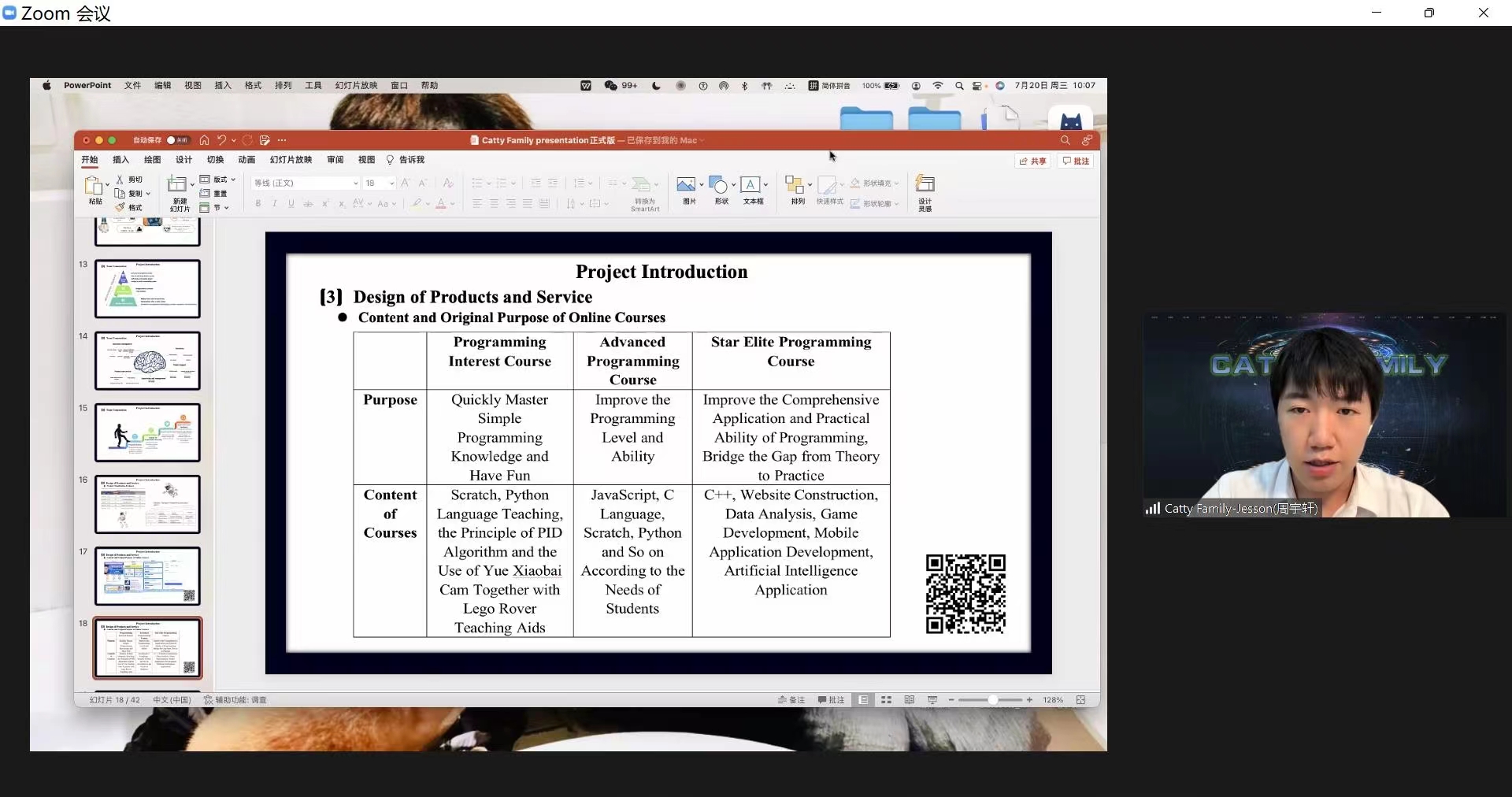The image size is (1512, 797).
Task: Click the Home icon in title bar
Action: point(204,140)
